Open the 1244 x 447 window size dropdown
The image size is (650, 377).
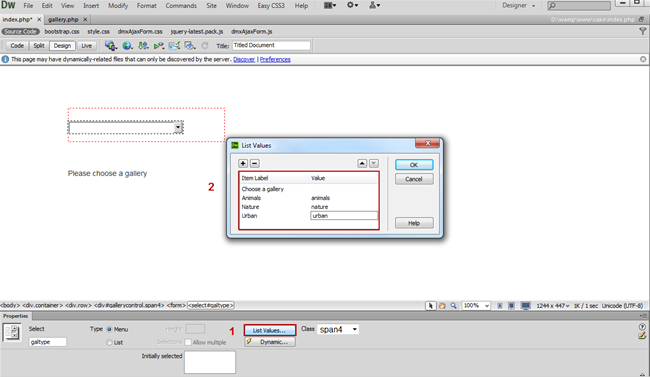point(553,306)
